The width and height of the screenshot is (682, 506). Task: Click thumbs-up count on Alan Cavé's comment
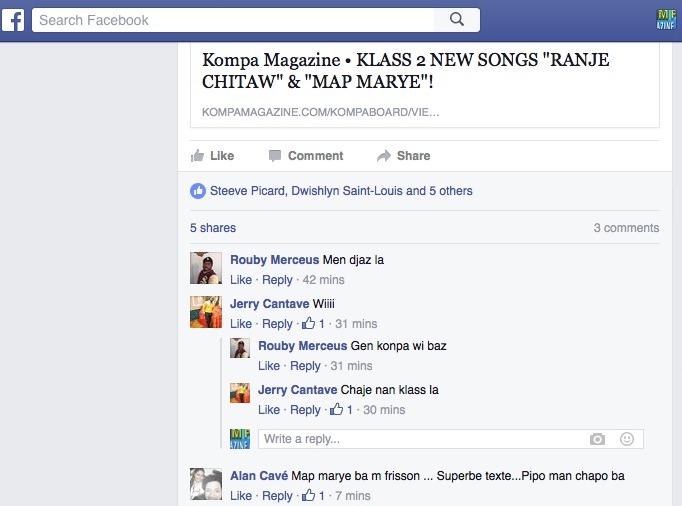[313, 496]
